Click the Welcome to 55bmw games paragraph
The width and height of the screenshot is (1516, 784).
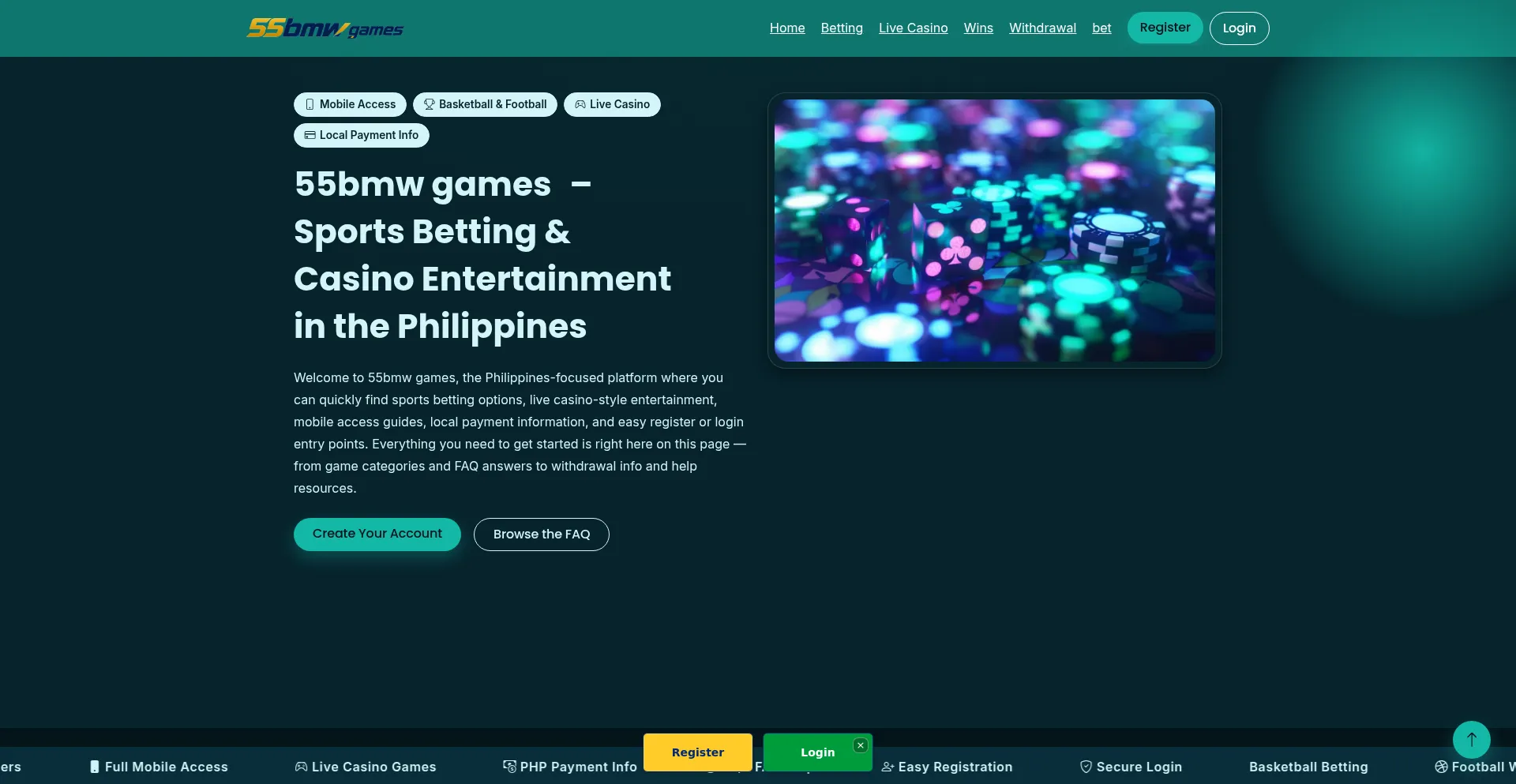point(520,433)
